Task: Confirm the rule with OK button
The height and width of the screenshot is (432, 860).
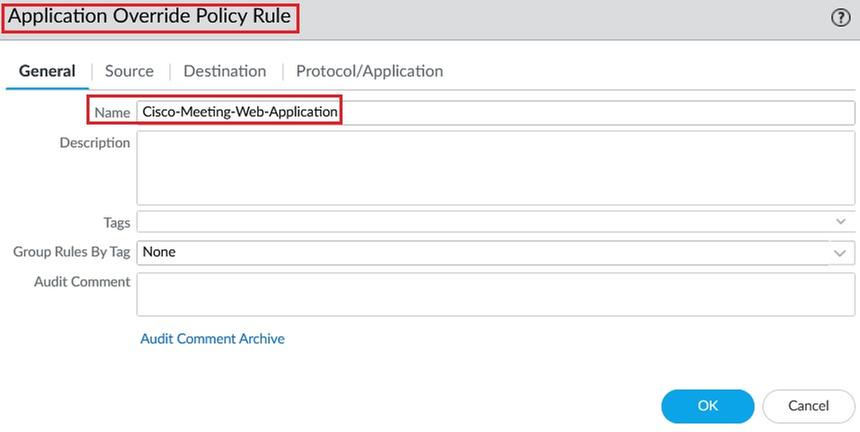Action: coord(708,406)
